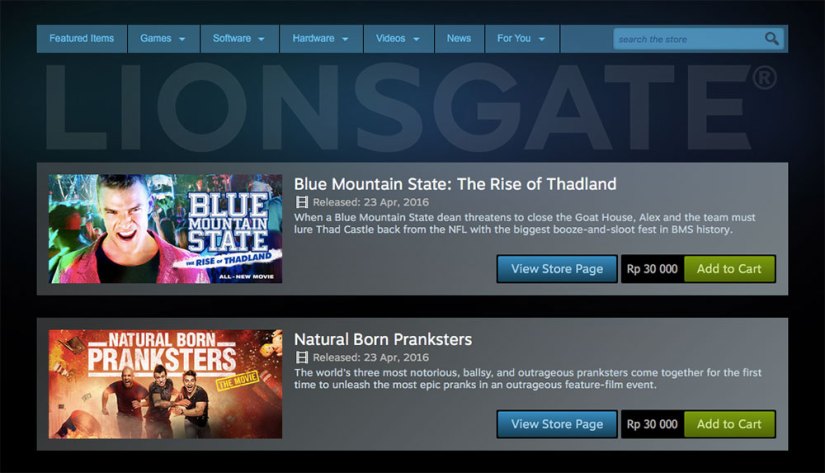Click the search magnifier icon

point(771,38)
